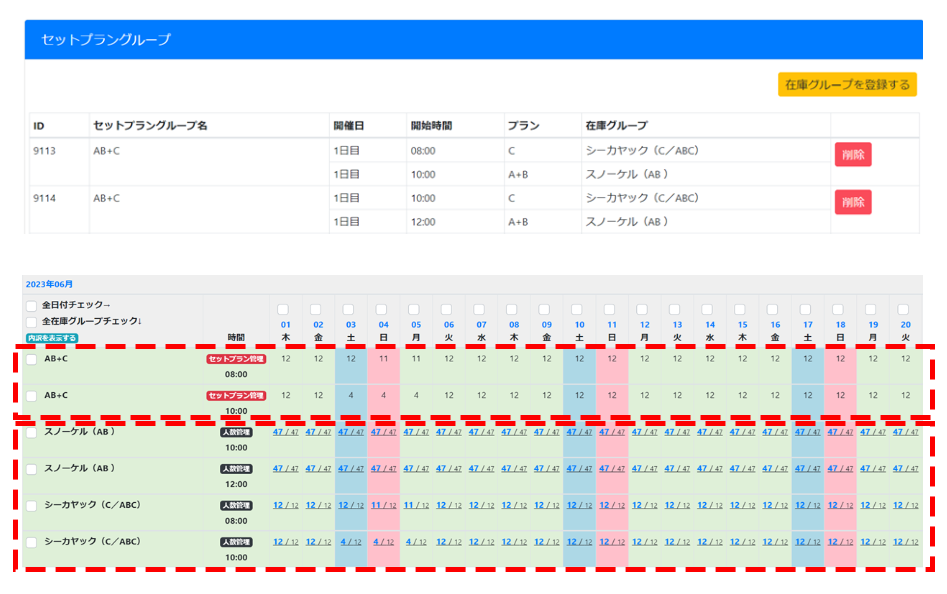This screenshot has height=594, width=947.
Task: Delete set plan group ID 9113
Action: (x=852, y=154)
